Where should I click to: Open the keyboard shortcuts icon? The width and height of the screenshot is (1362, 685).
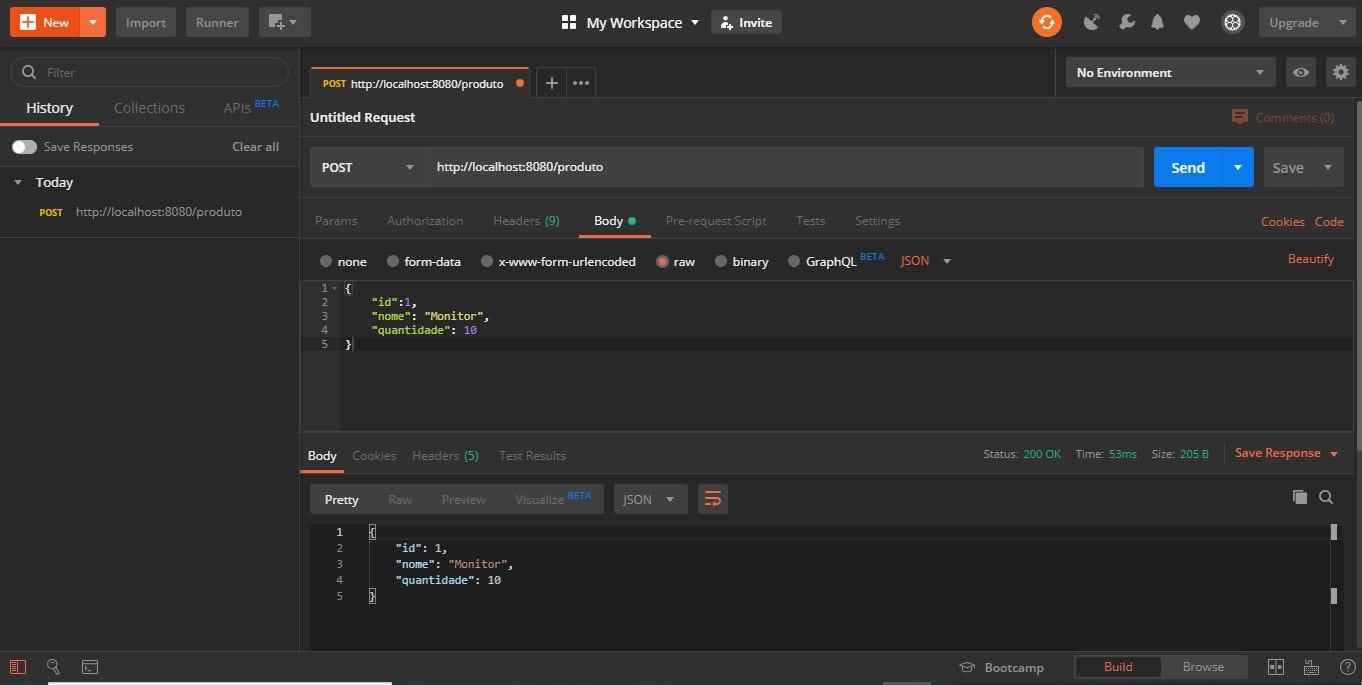click(1310, 667)
